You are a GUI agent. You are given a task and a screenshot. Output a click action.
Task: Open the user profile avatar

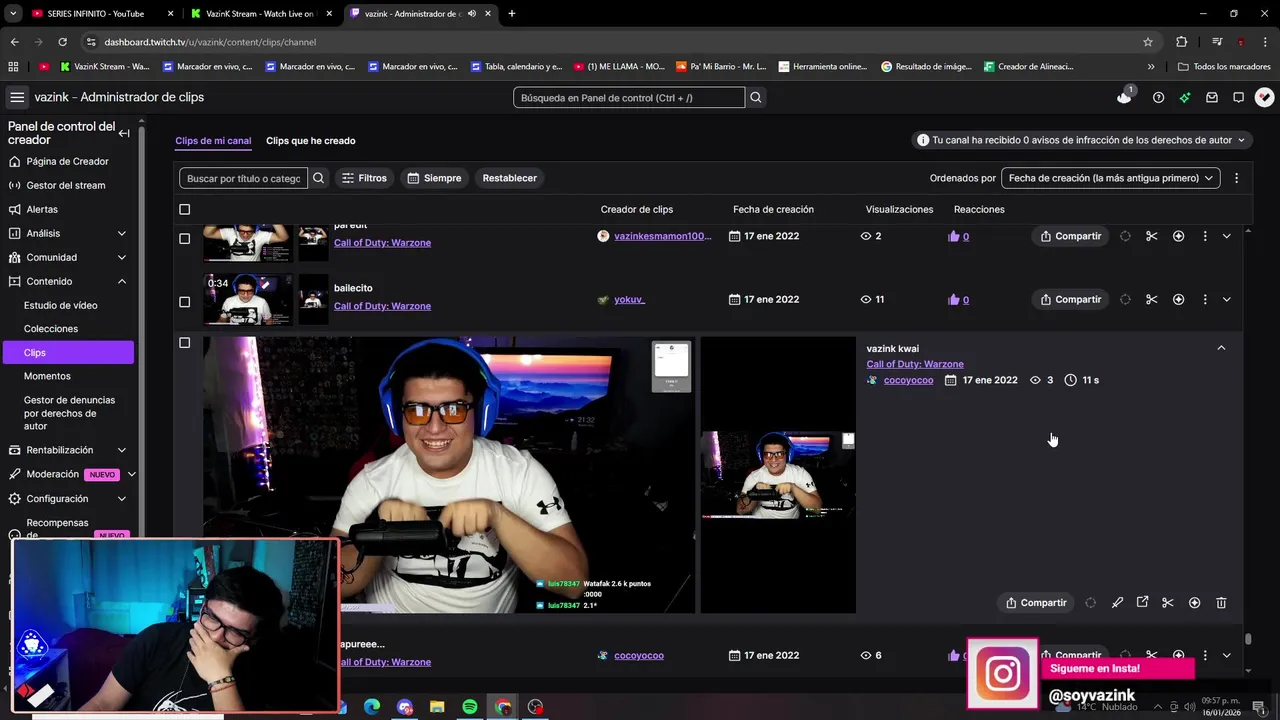click(x=1264, y=97)
